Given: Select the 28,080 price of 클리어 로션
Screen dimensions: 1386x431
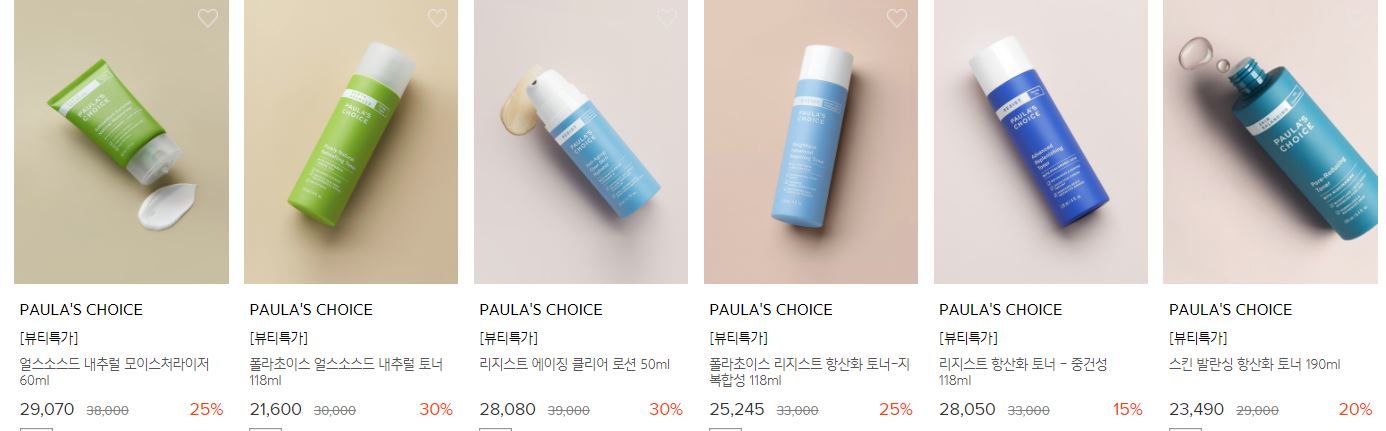Looking at the screenshot, I should (x=508, y=410).
